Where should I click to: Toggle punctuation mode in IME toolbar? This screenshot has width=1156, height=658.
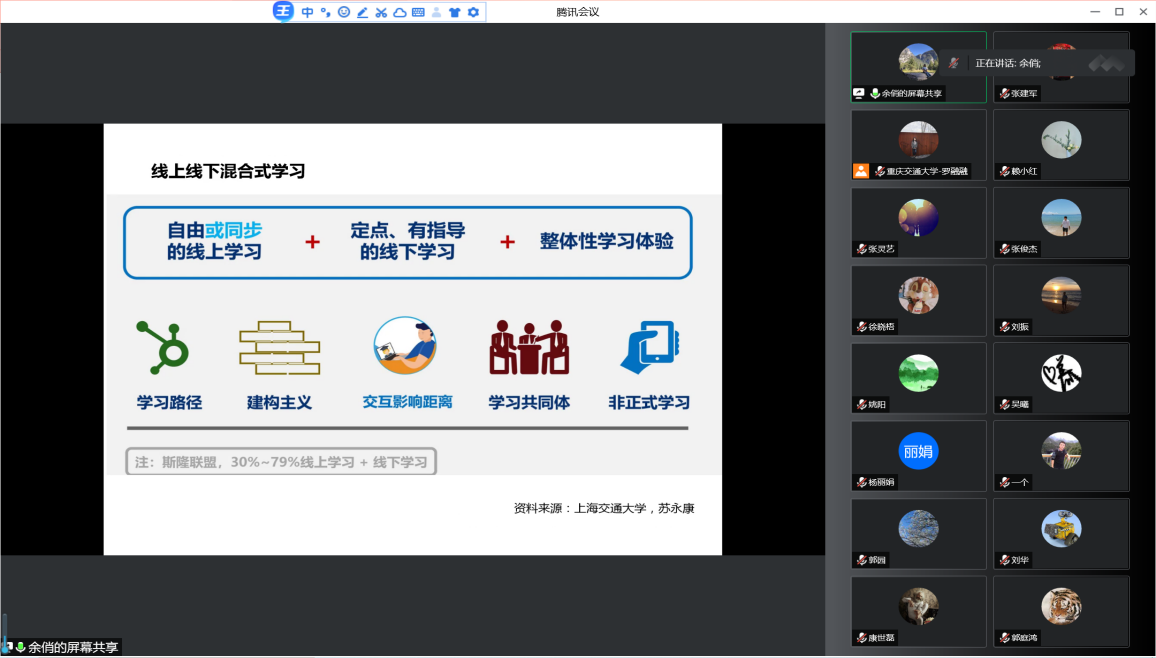[325, 12]
